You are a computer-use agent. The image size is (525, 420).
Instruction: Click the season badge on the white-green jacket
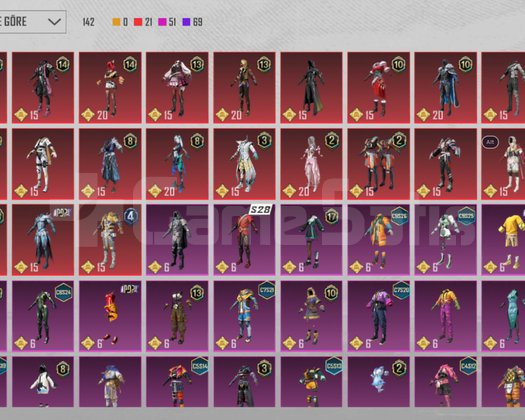point(466,216)
